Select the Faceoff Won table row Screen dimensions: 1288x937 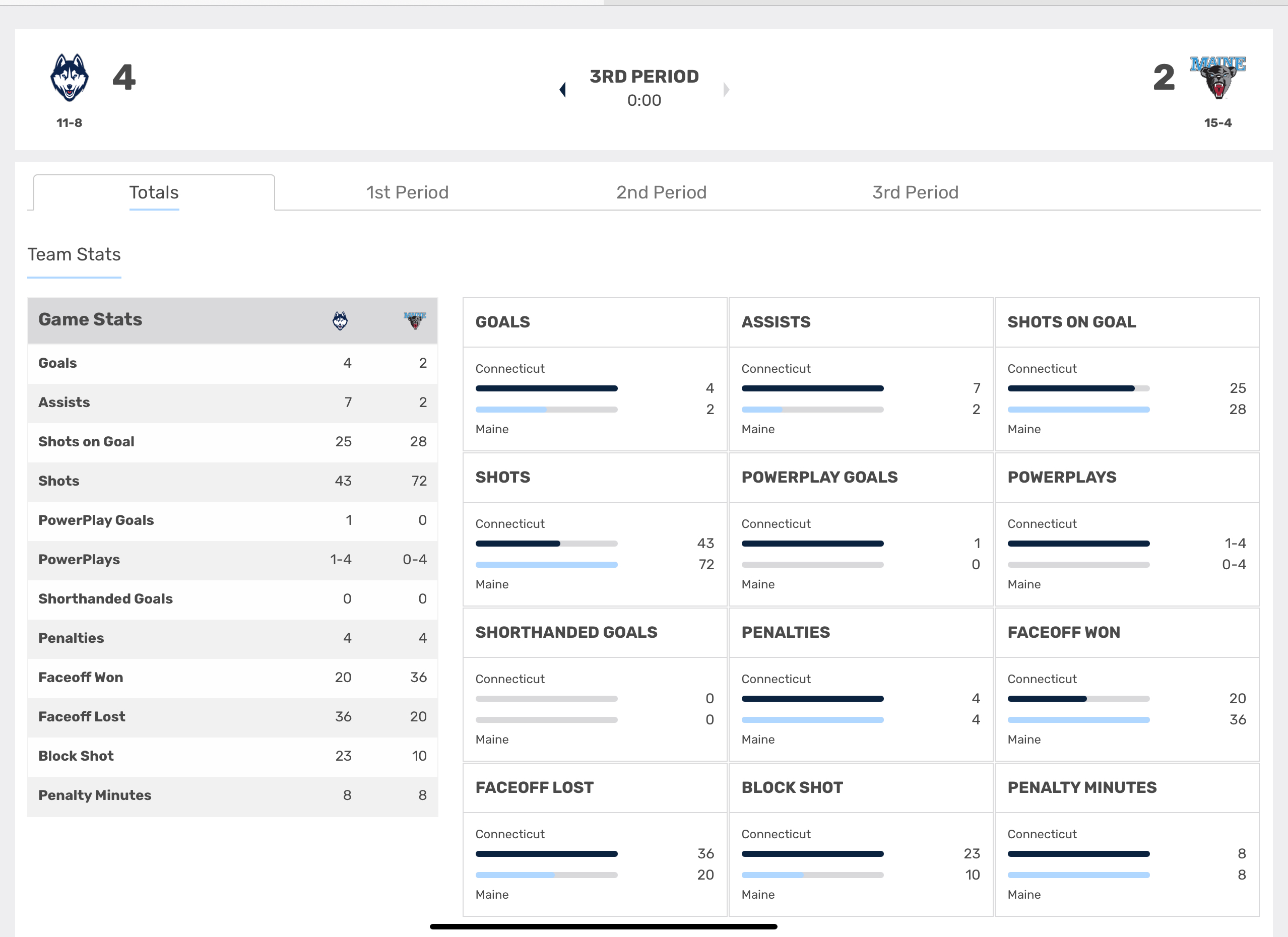[x=233, y=678]
